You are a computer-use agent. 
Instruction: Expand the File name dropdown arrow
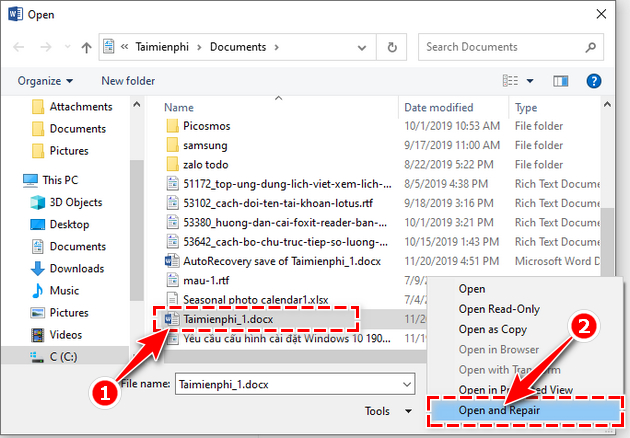(407, 385)
